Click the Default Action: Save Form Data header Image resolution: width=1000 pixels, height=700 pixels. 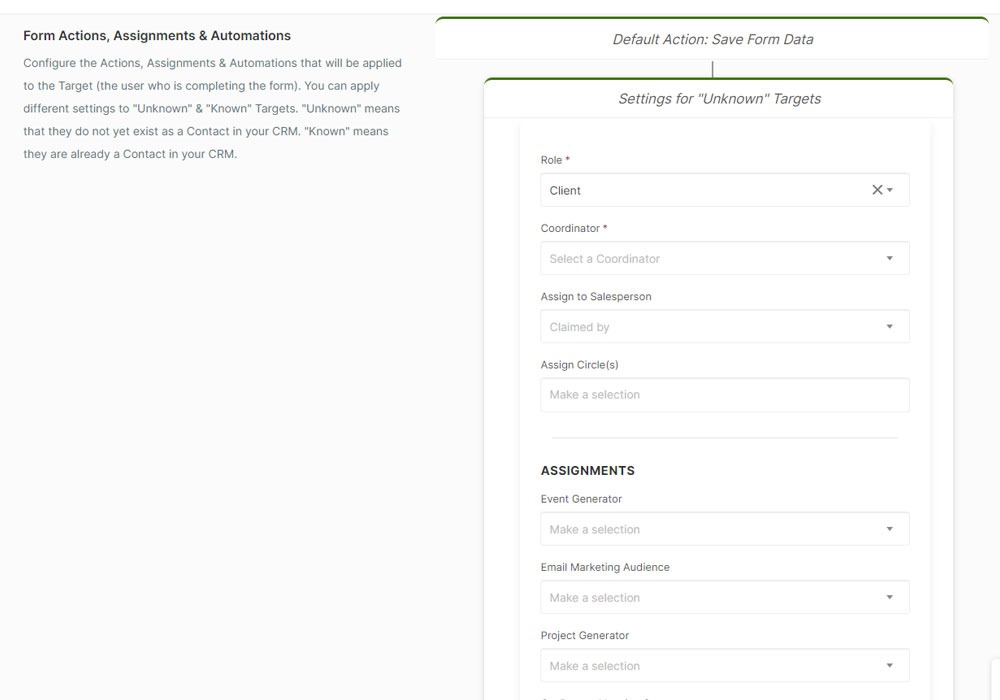click(712, 40)
